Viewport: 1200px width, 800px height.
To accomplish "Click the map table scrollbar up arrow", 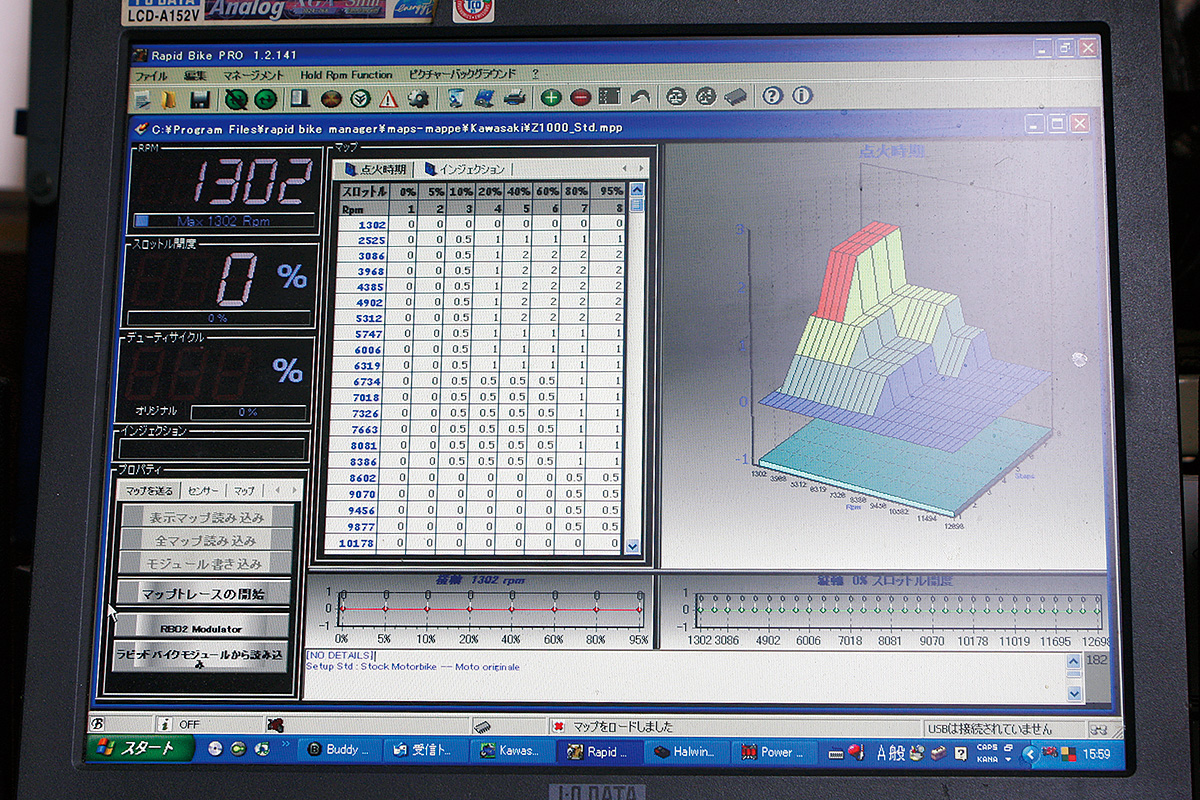I will tap(635, 189).
